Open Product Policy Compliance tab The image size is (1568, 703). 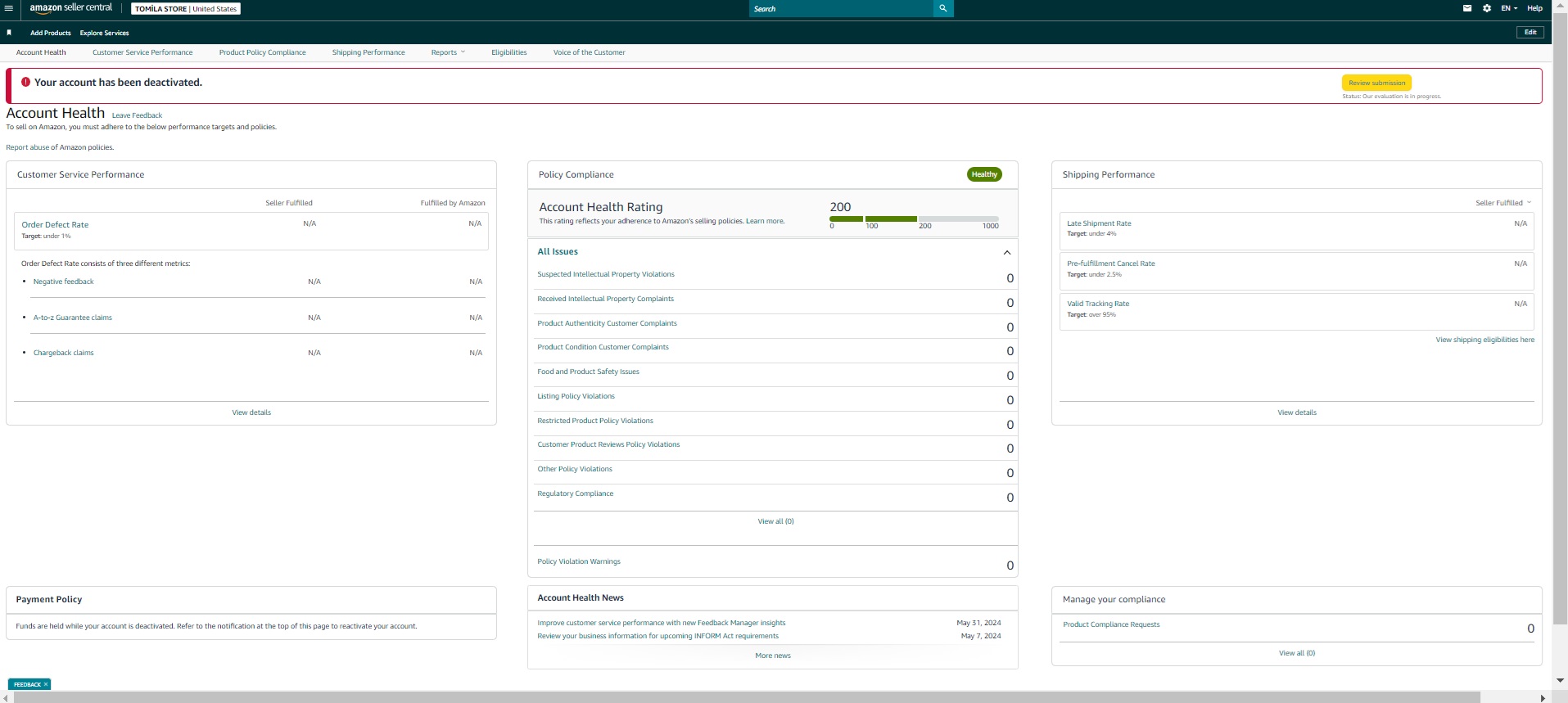[262, 52]
